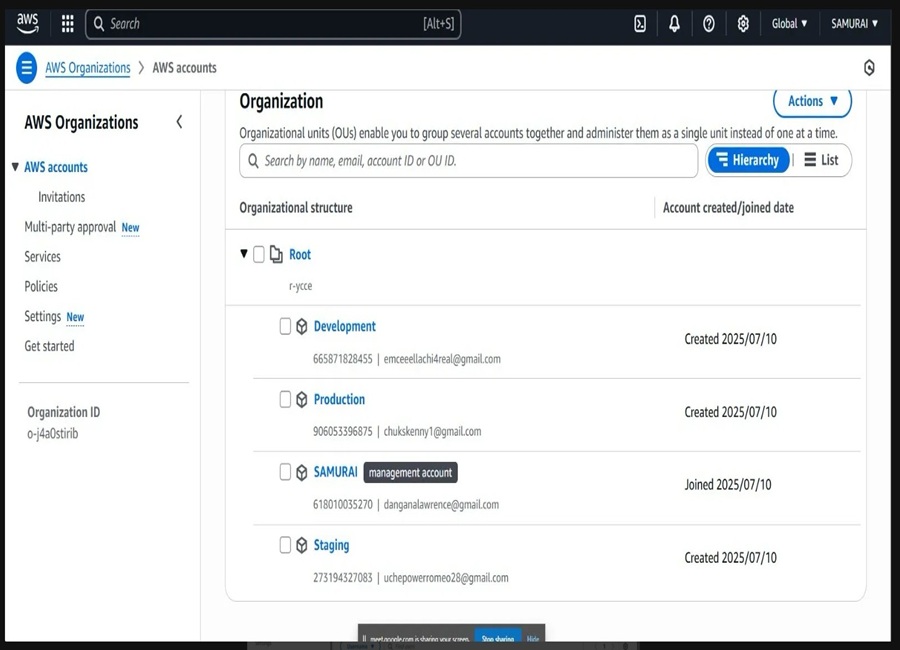Image resolution: width=900 pixels, height=650 pixels.
Task: Open the Actions dropdown
Action: tap(812, 101)
